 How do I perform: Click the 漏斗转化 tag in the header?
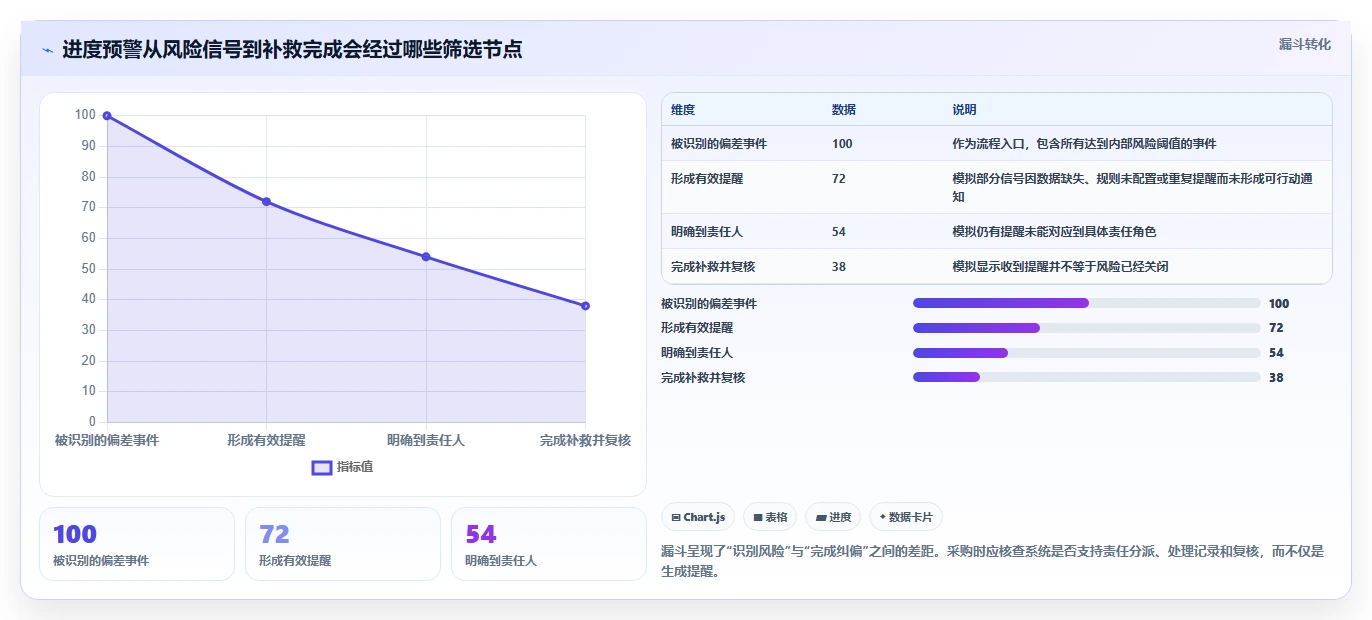point(1305,45)
